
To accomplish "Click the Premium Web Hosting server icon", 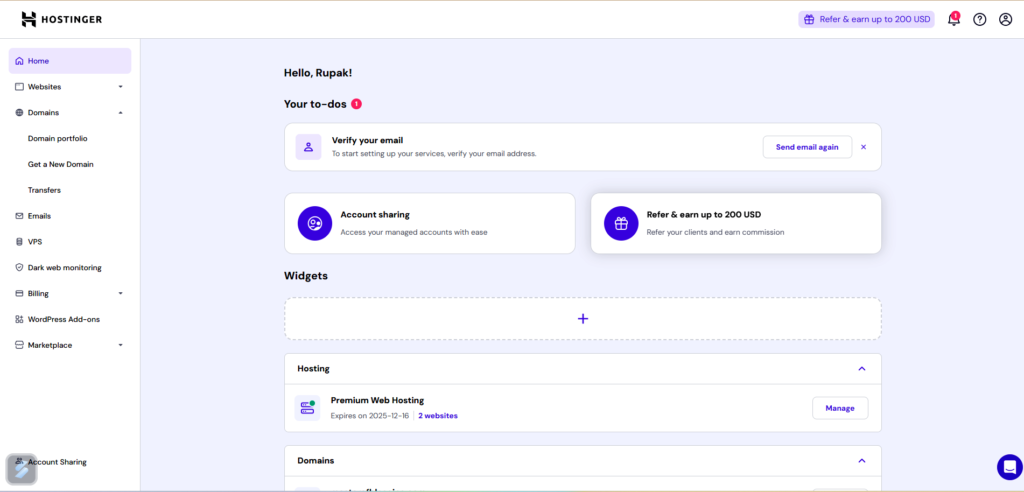I will click(307, 408).
